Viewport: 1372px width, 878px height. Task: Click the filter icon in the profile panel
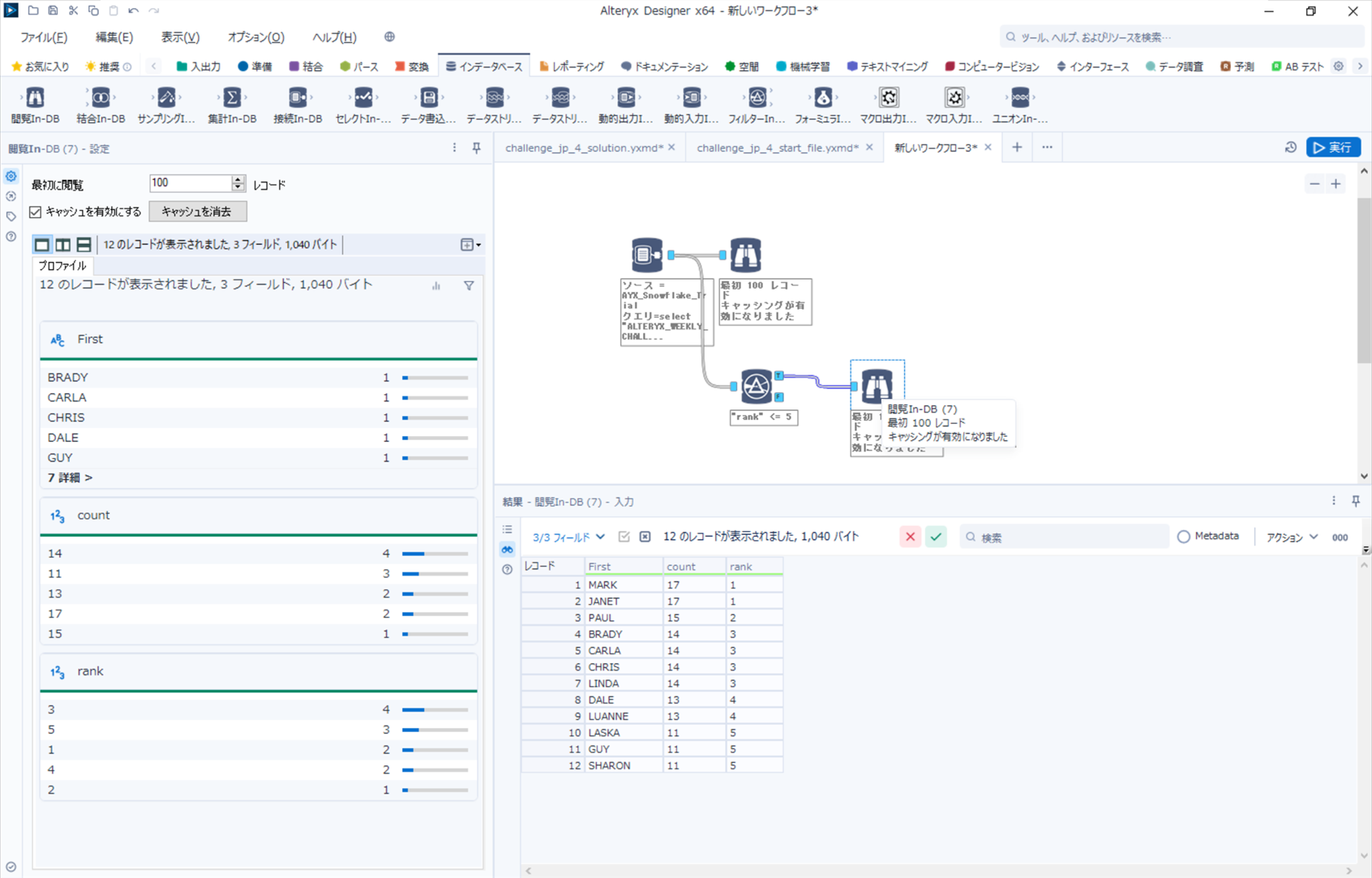[x=469, y=285]
